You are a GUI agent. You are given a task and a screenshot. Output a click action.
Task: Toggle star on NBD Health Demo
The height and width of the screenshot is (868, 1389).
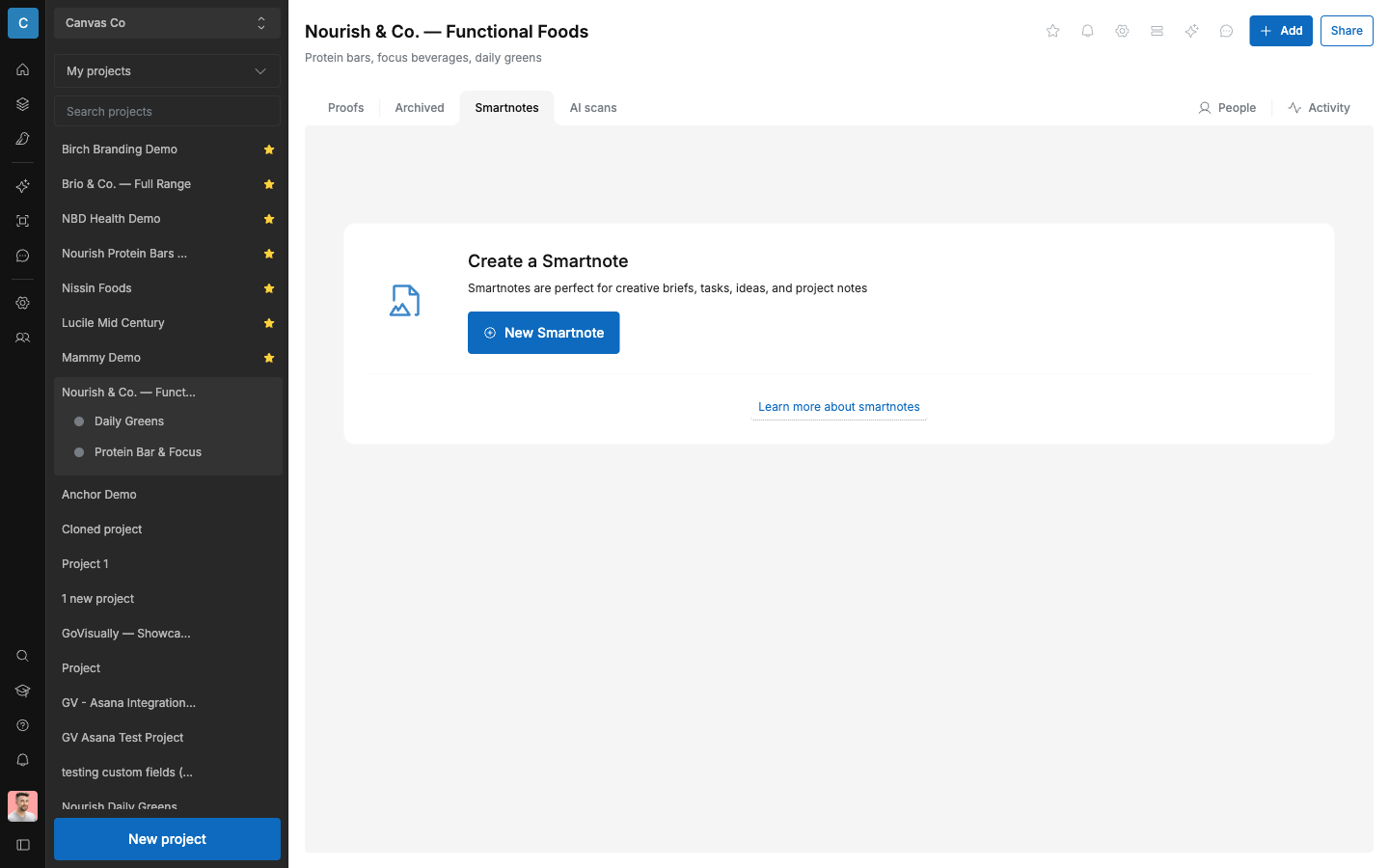tap(269, 219)
